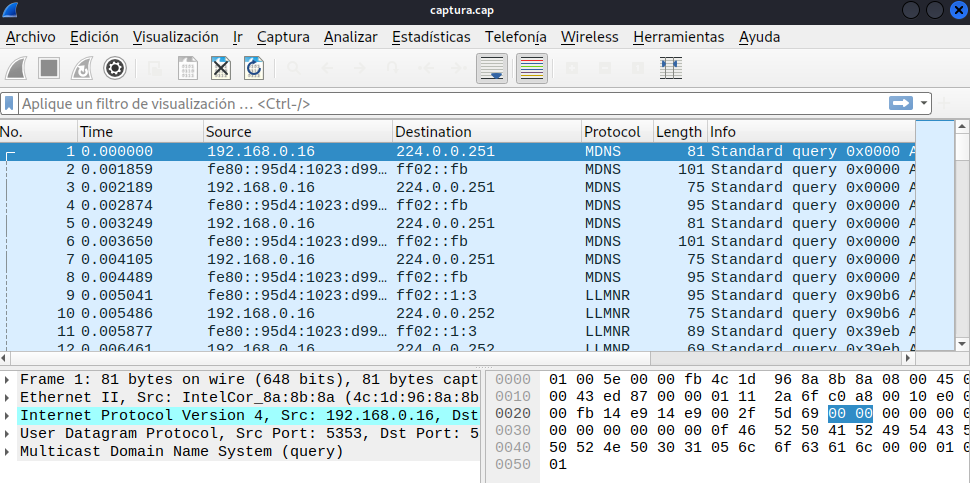Go back in packet history

pos(327,68)
